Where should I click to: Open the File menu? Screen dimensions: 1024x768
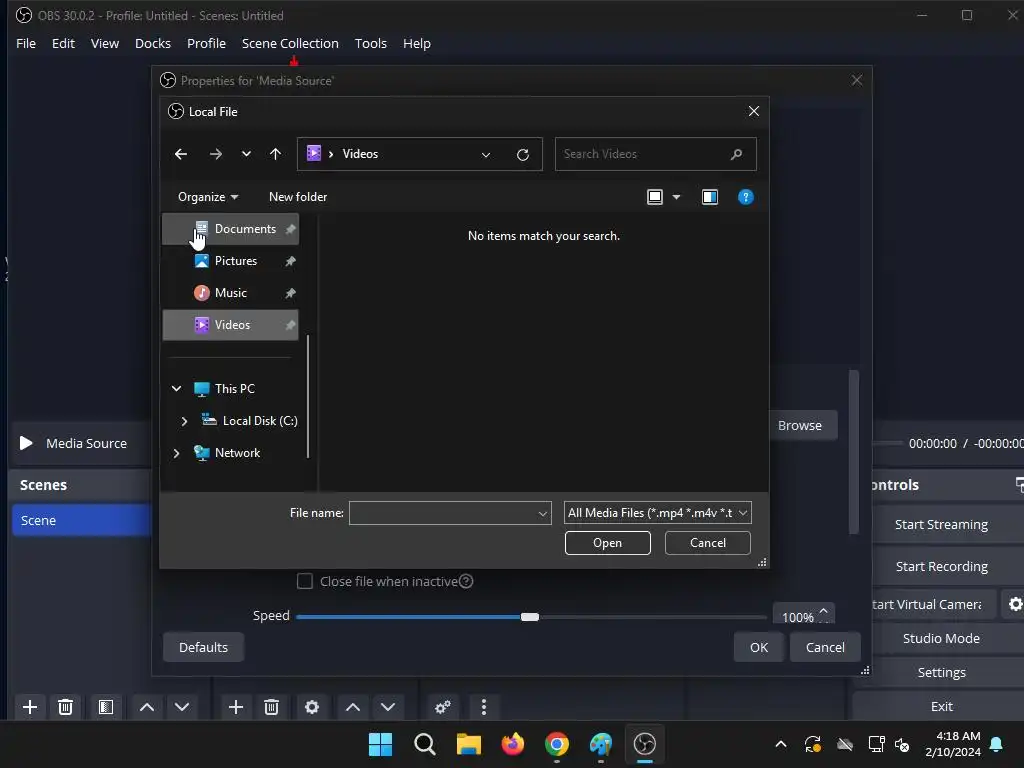tap(26, 43)
